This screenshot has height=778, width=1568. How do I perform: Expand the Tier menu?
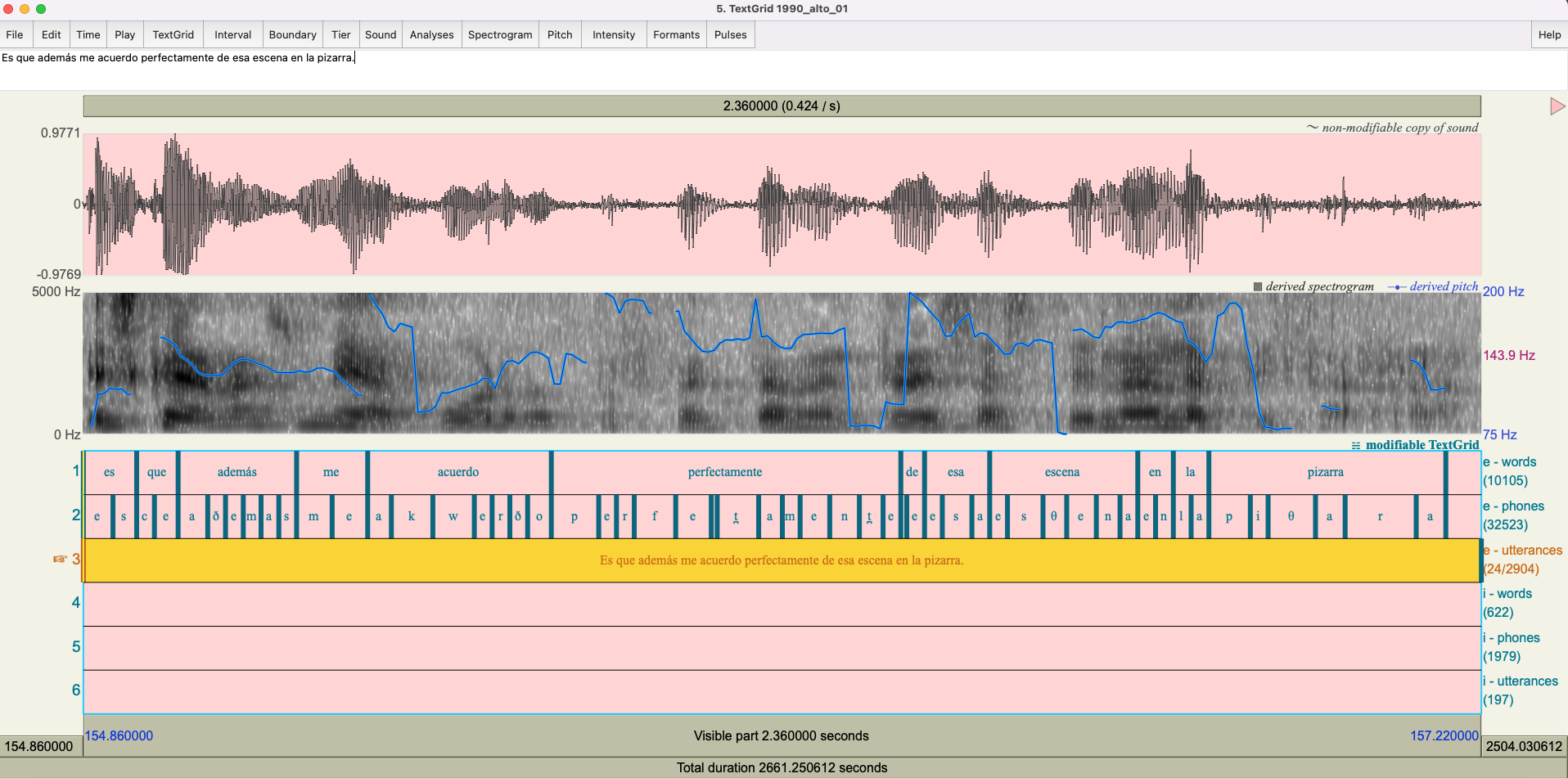point(340,35)
